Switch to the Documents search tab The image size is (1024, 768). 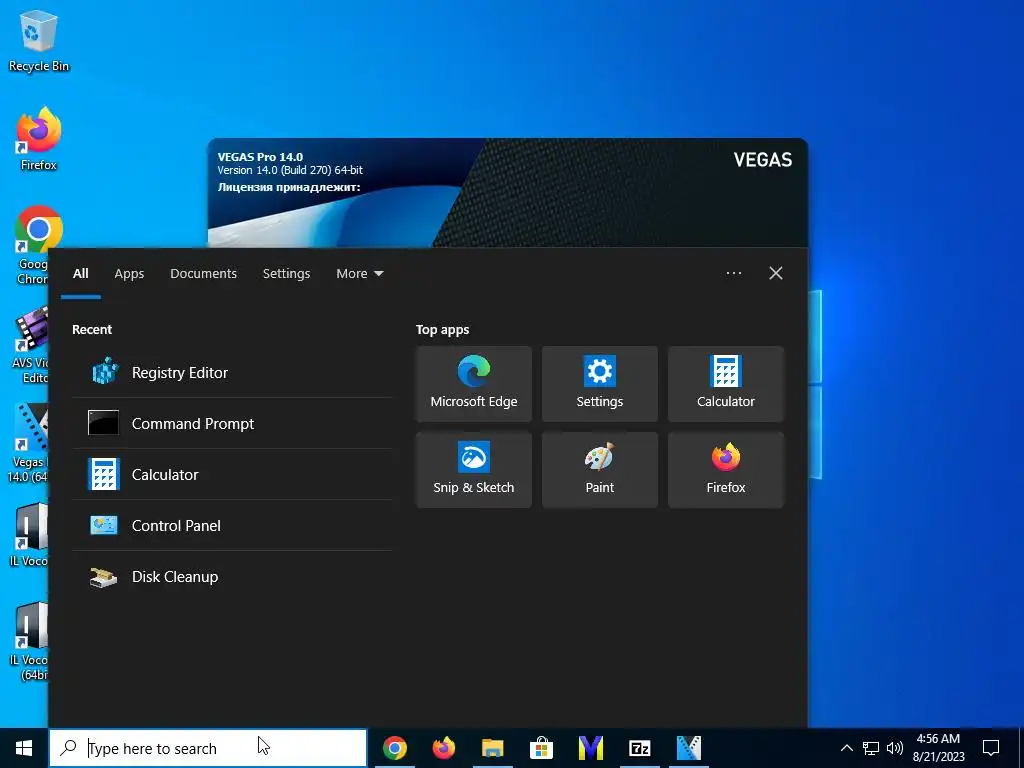coord(203,274)
